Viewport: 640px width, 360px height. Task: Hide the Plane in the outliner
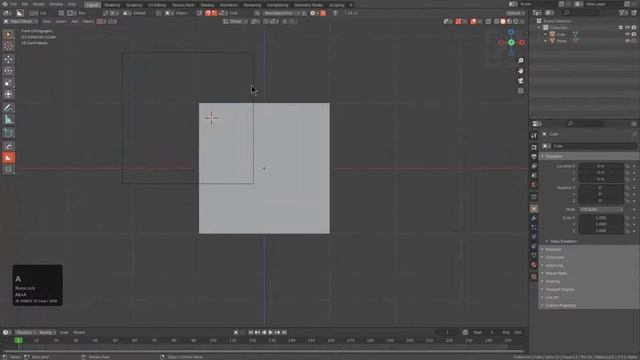click(x=627, y=41)
